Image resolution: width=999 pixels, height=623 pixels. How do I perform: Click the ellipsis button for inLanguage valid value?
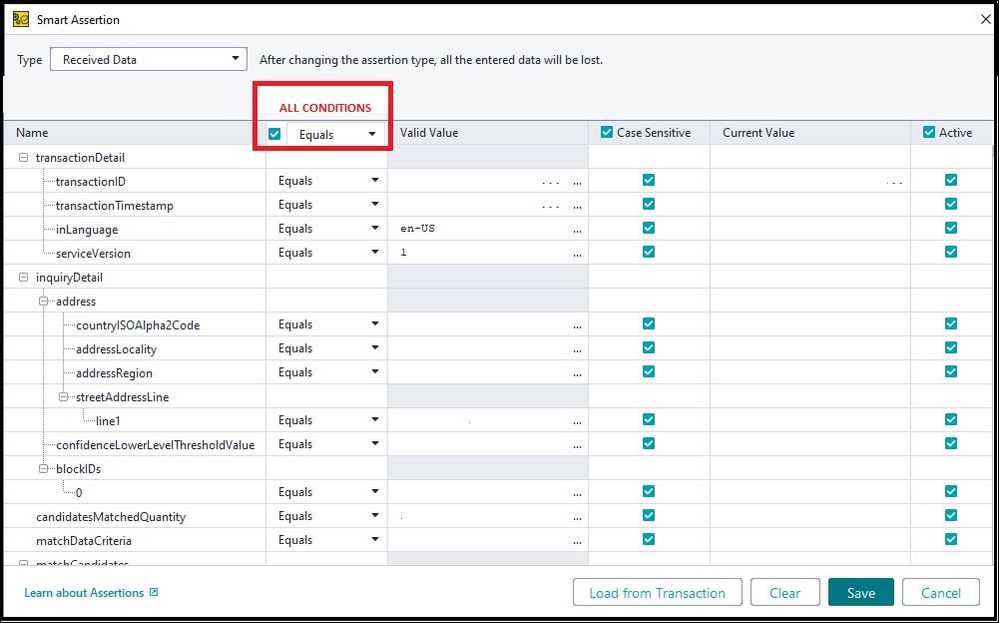577,229
